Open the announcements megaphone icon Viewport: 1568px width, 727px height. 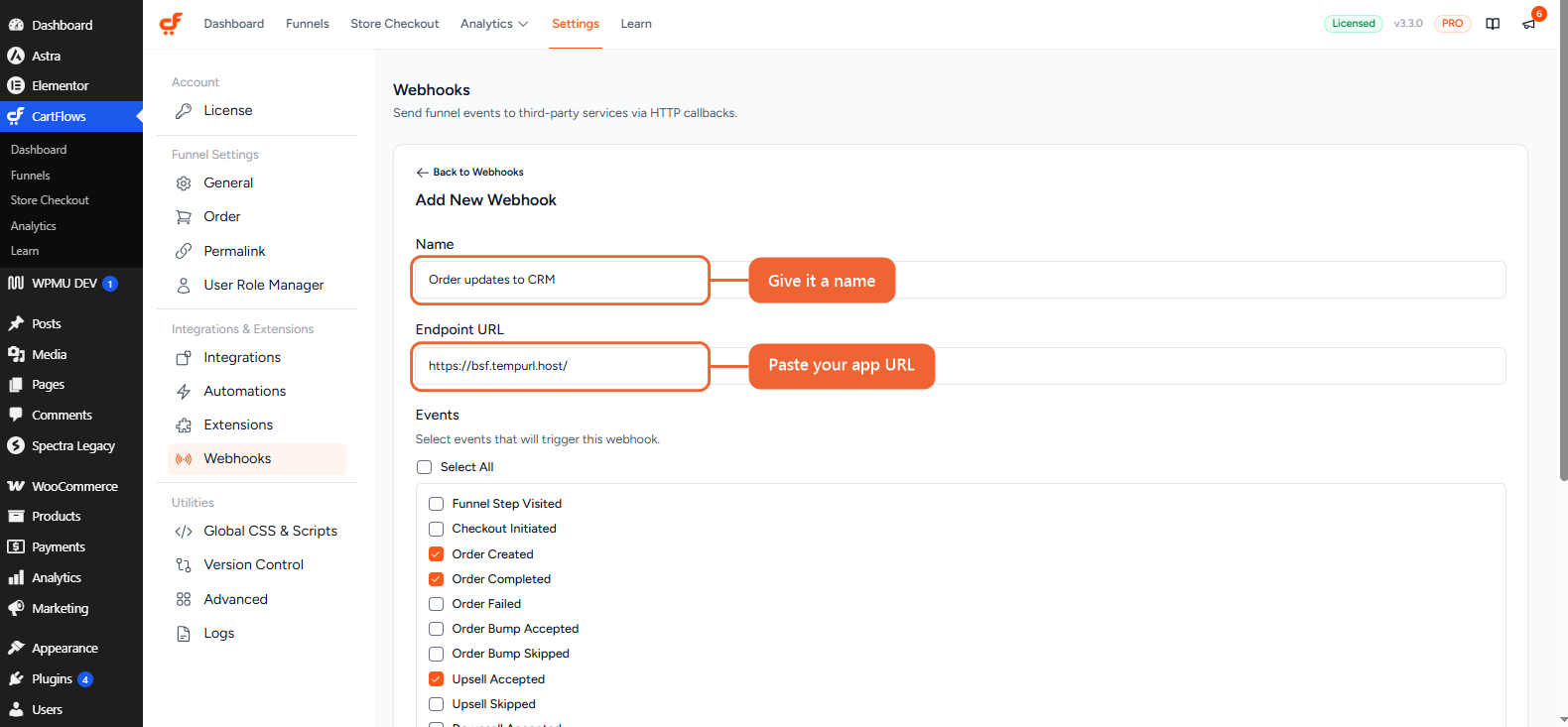pos(1529,24)
